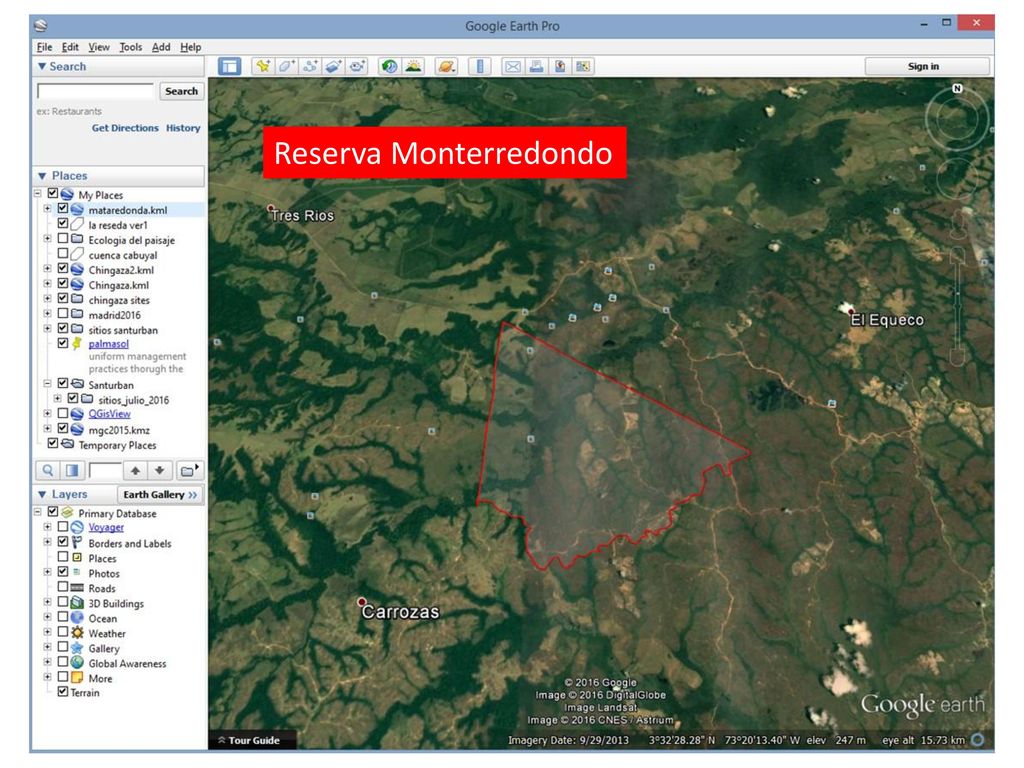1024x768 pixels.
Task: Click the add folder icon in Places
Action: [189, 470]
